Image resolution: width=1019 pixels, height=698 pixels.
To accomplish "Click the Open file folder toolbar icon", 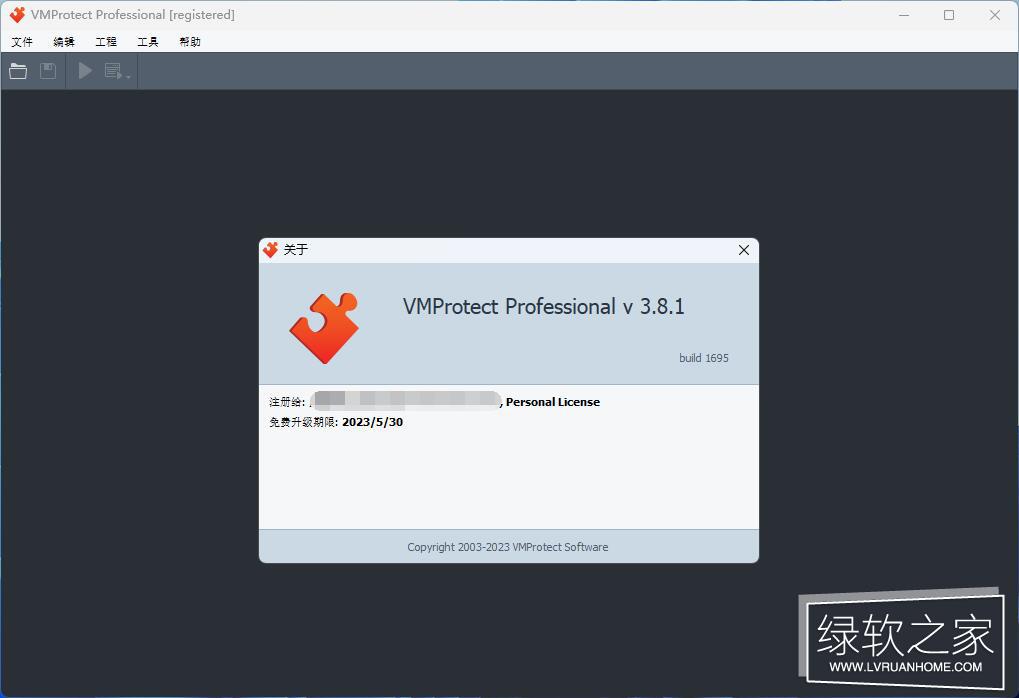I will pos(18,71).
